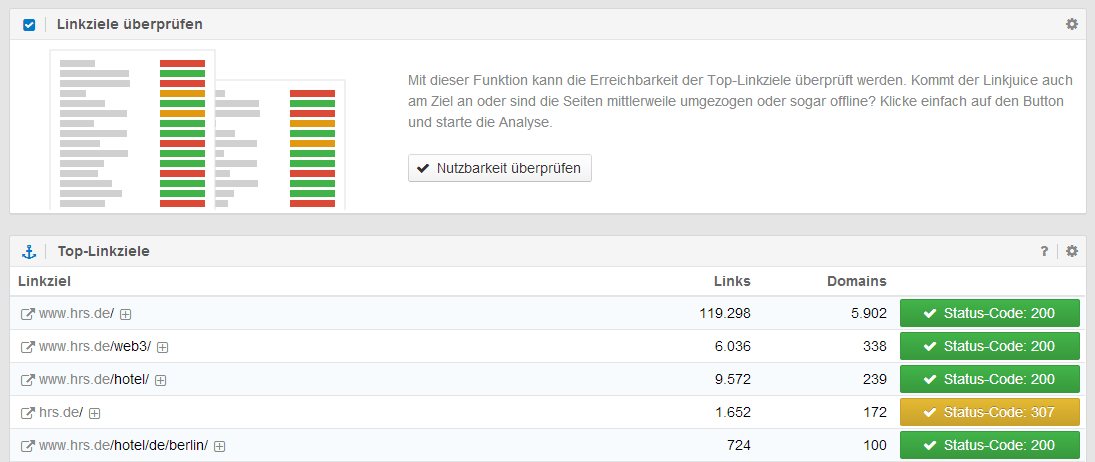Click the yellow Status-Code: 307 badge
Image resolution: width=1095 pixels, height=462 pixels.
(x=990, y=413)
